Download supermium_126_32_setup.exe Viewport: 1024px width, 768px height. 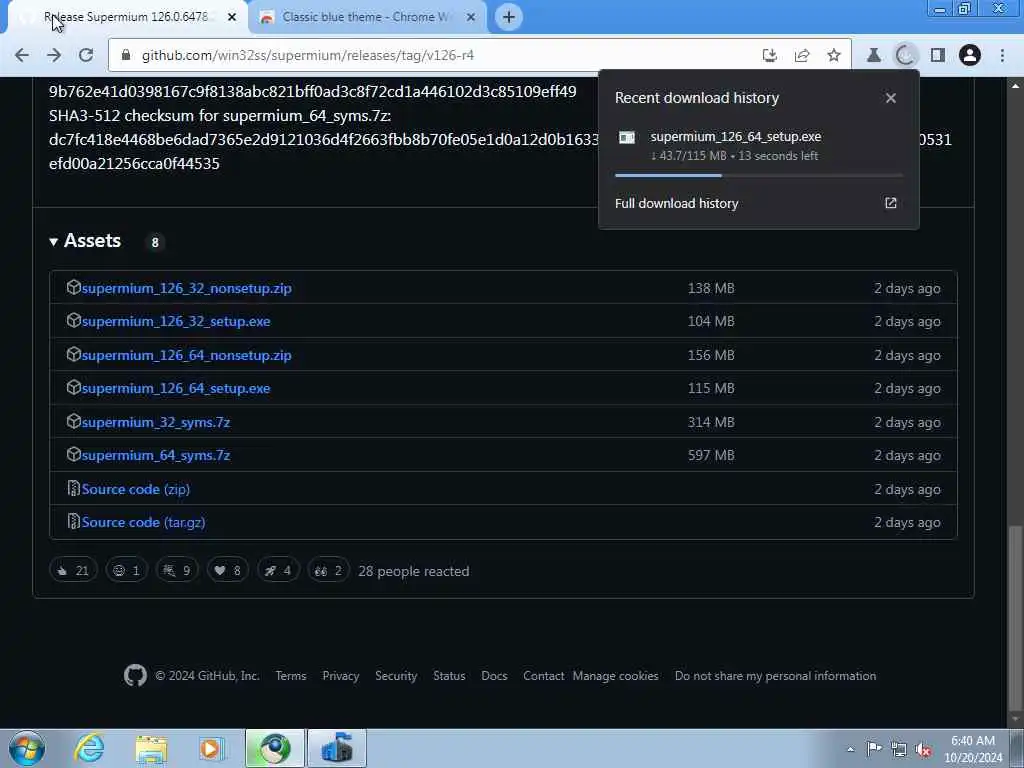[x=176, y=321]
